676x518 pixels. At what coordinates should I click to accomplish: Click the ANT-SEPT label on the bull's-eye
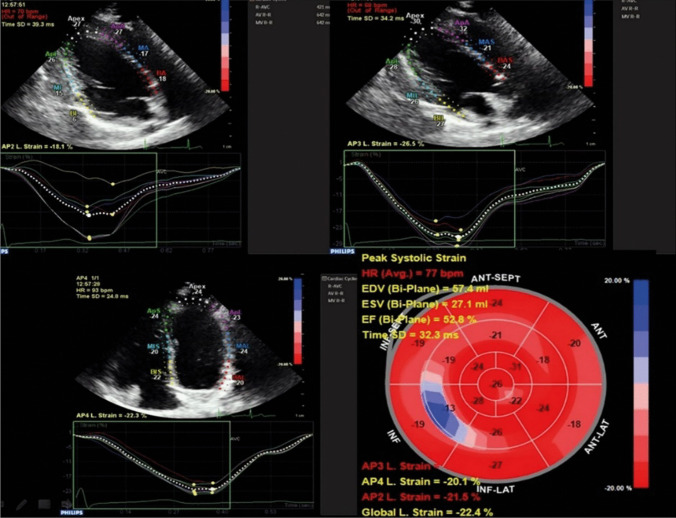click(x=496, y=278)
